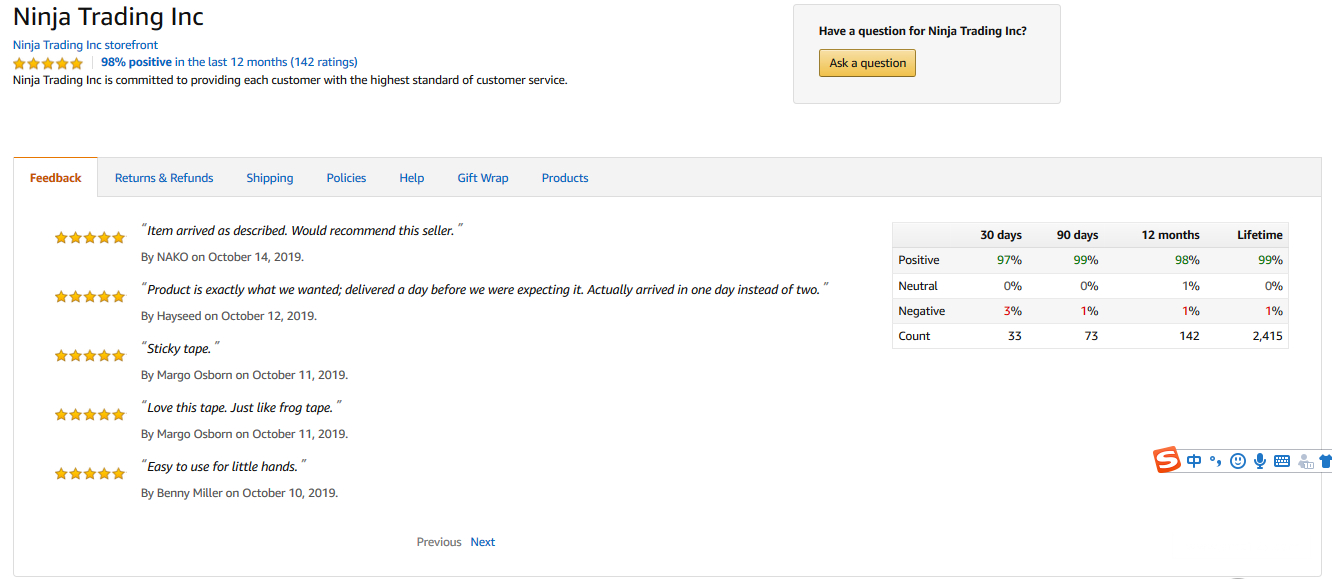This screenshot has height=579, width=1332.
Task: Select the Policies tab
Action: point(346,178)
